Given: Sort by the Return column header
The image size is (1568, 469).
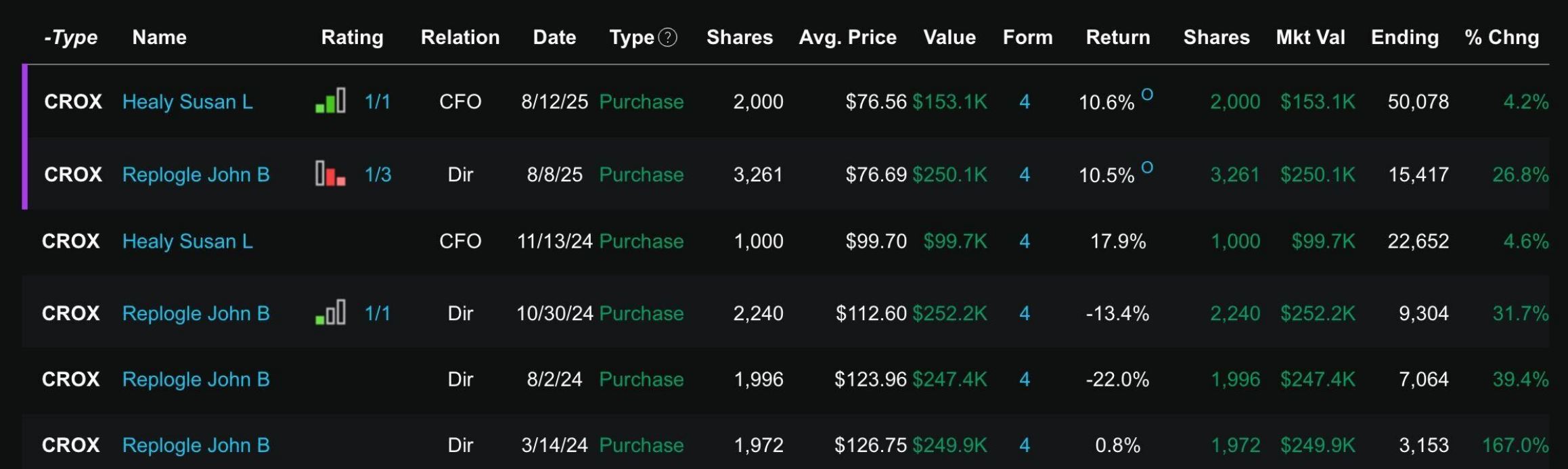Looking at the screenshot, I should (x=1118, y=37).
